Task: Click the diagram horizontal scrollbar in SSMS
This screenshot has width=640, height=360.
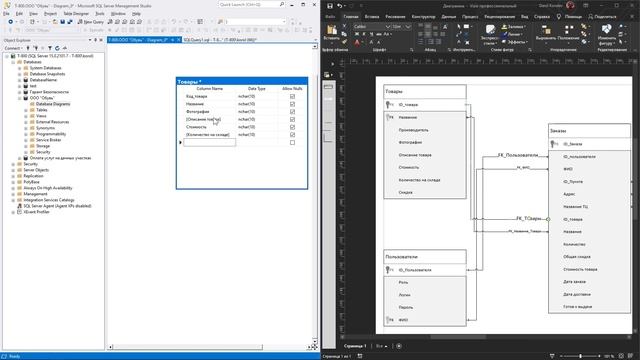Action: (x=187, y=347)
